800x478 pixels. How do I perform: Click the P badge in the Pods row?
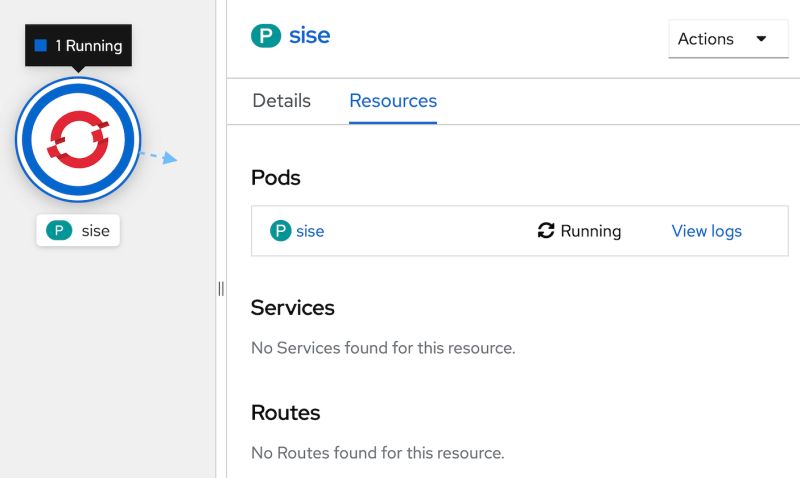click(x=281, y=231)
